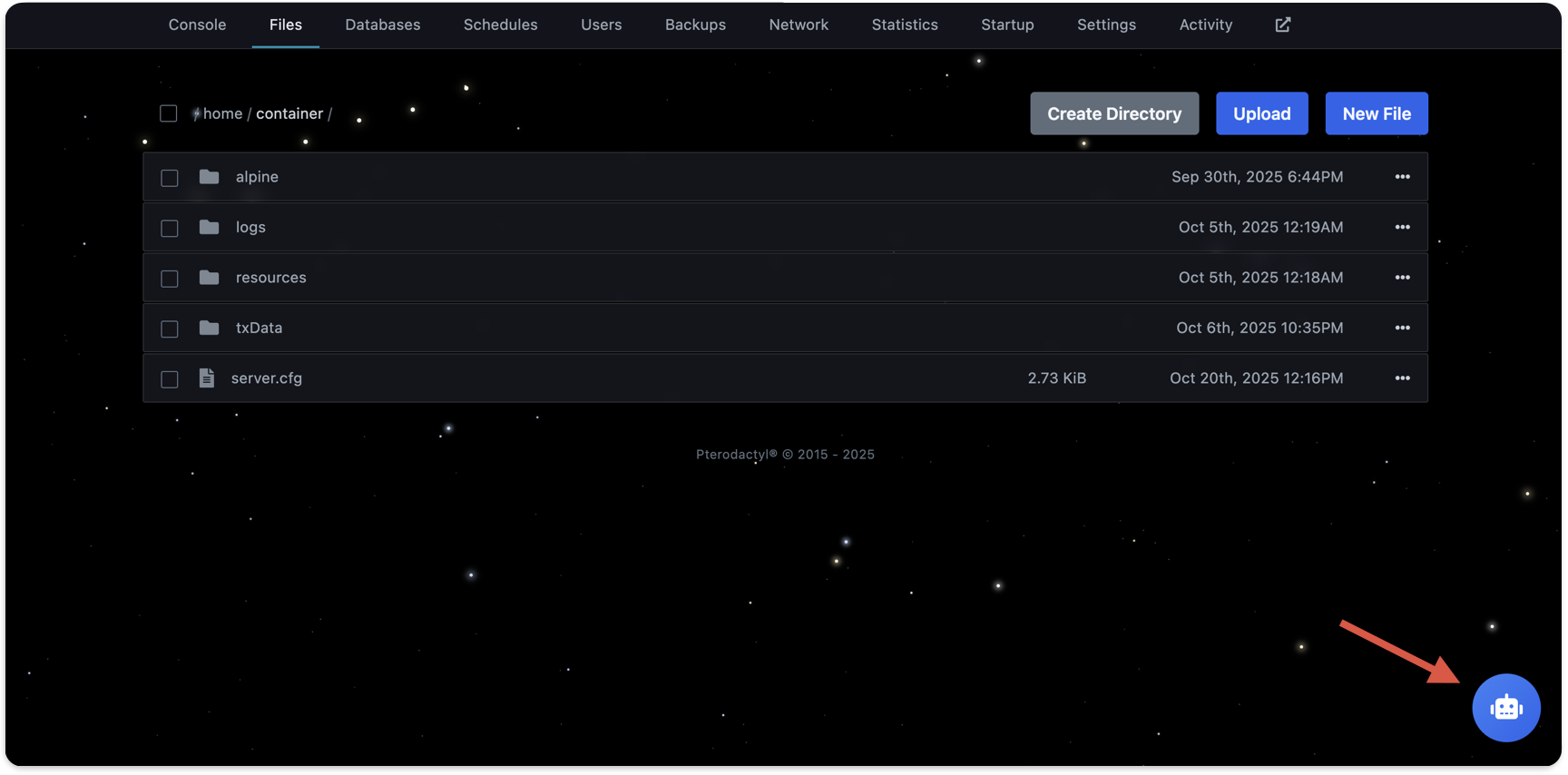The width and height of the screenshot is (1568, 775).
Task: Click the logs folder icon
Action: [209, 227]
